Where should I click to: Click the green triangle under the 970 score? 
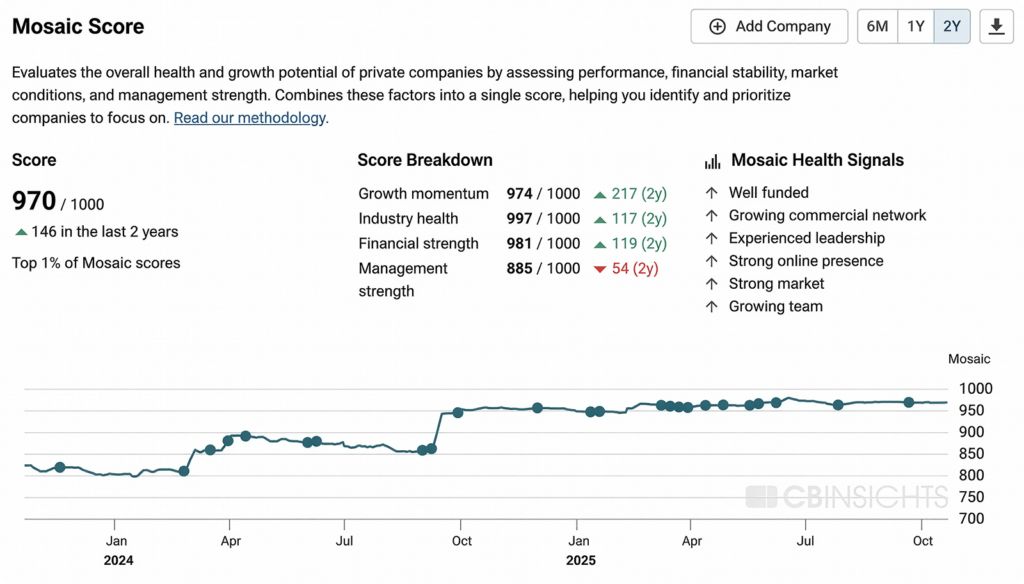point(21,232)
